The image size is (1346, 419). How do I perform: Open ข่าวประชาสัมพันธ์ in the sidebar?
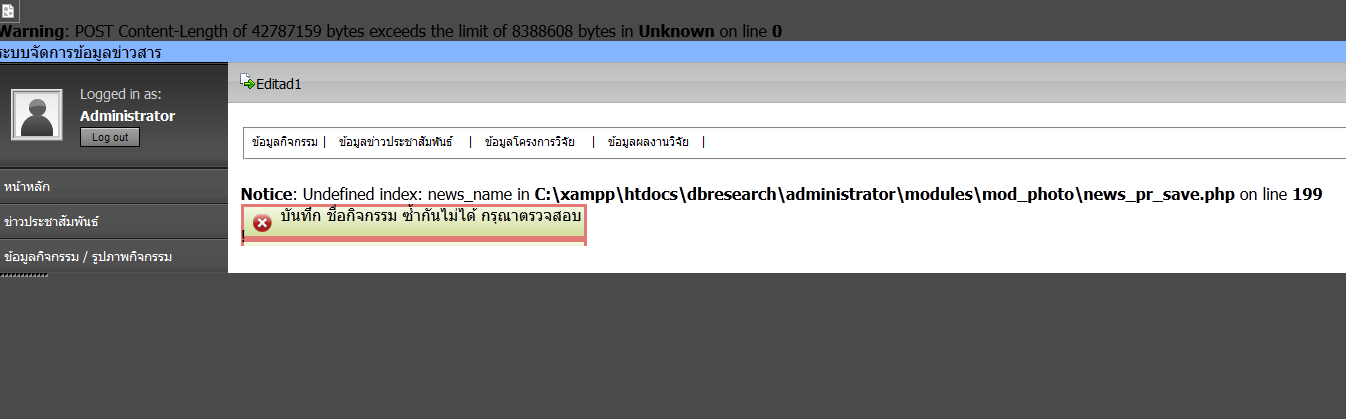pyautogui.click(x=114, y=221)
